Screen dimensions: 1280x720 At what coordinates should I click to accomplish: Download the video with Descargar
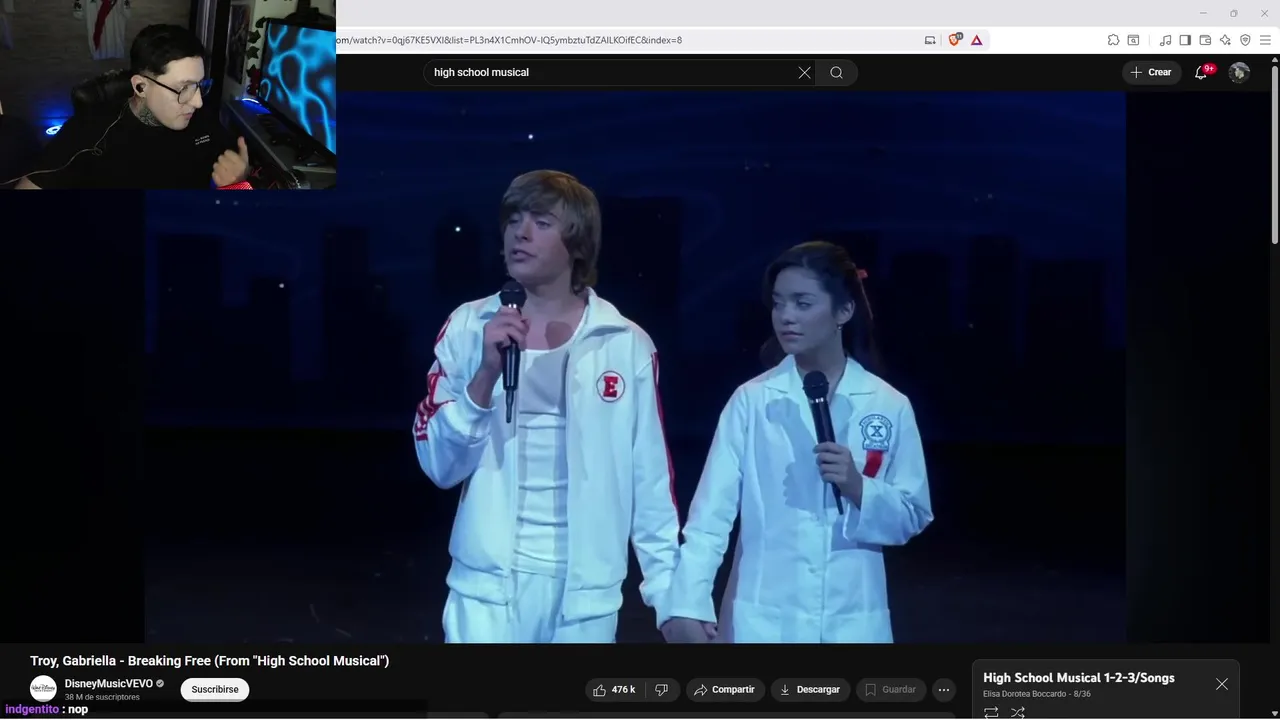coord(810,690)
